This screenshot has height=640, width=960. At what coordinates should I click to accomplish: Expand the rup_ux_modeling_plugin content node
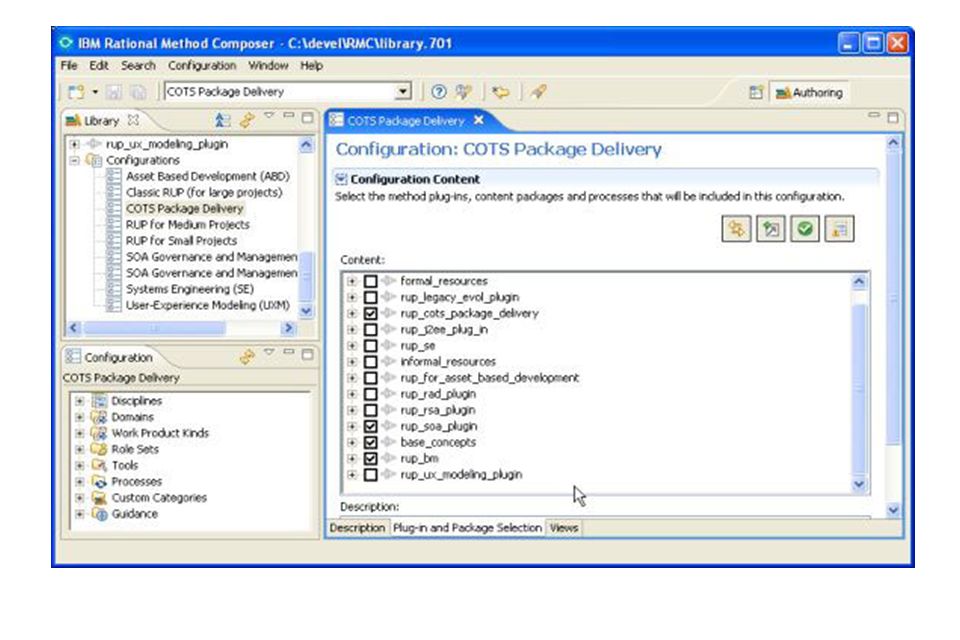(351, 475)
